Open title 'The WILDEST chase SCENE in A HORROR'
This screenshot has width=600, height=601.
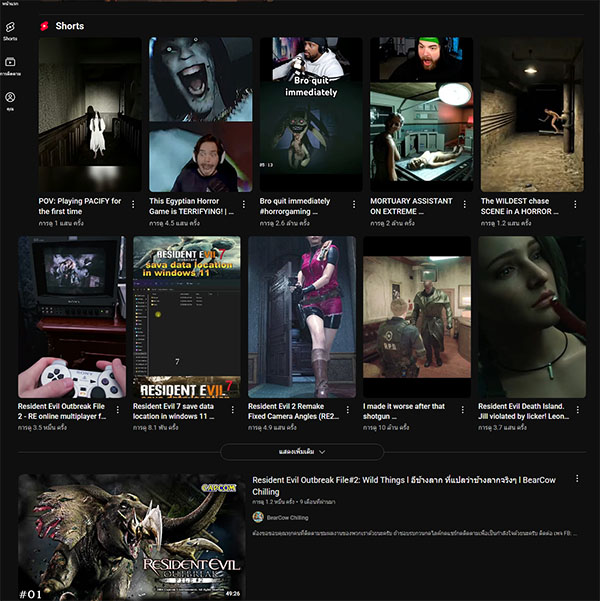click(519, 206)
